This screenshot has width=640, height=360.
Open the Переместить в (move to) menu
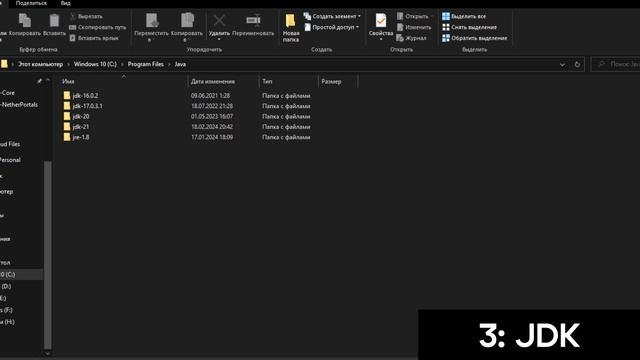[151, 27]
